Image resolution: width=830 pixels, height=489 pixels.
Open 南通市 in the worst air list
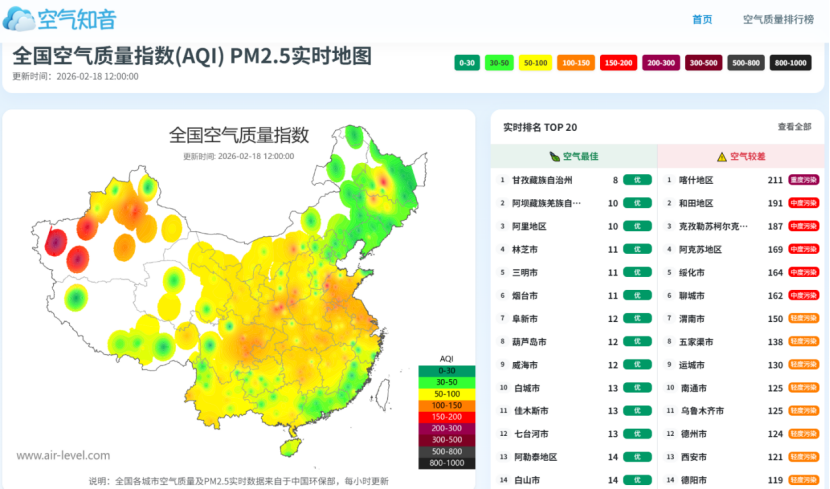pyautogui.click(x=693, y=388)
